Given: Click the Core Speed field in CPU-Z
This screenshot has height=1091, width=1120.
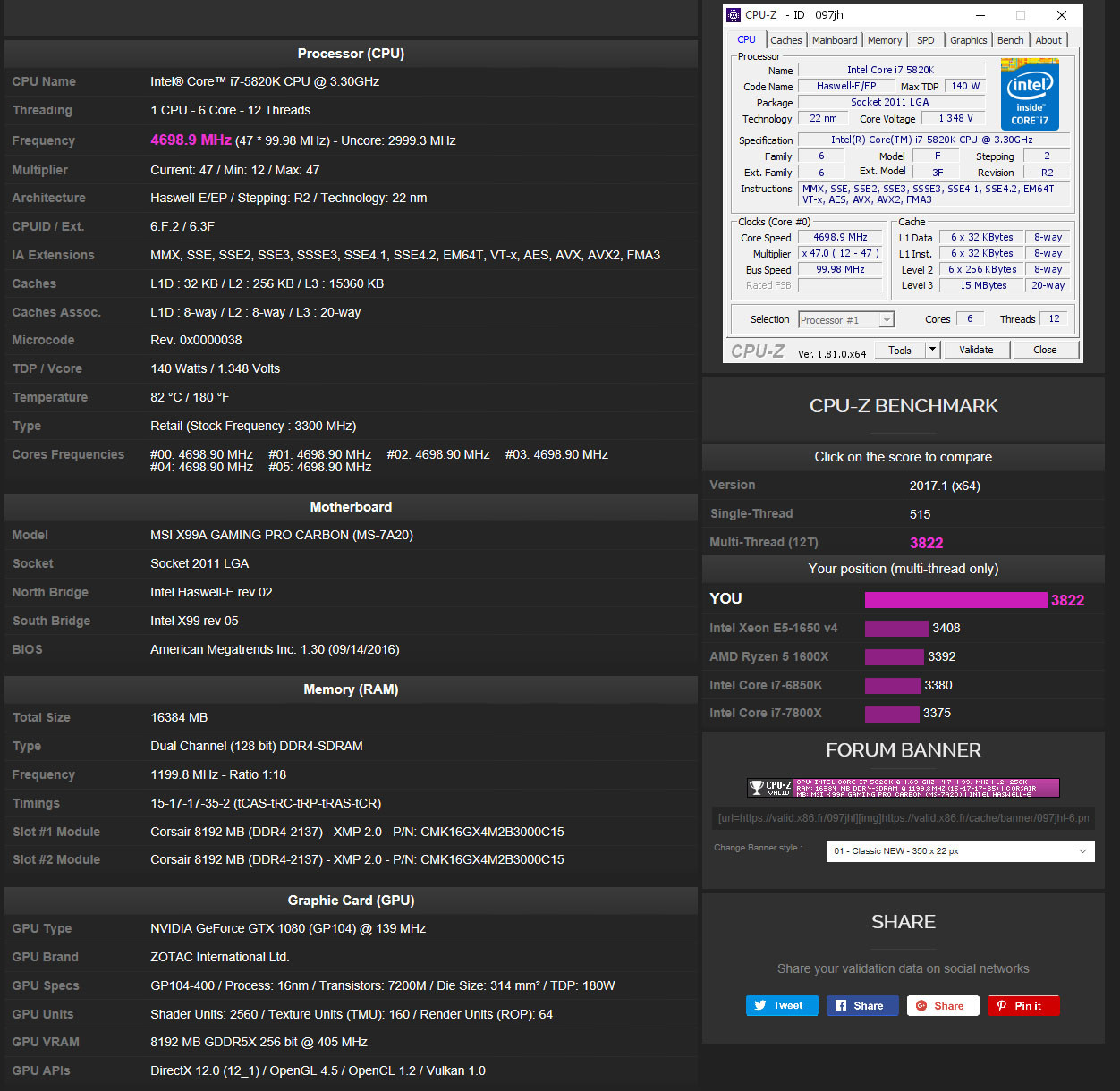Looking at the screenshot, I should pos(840,237).
